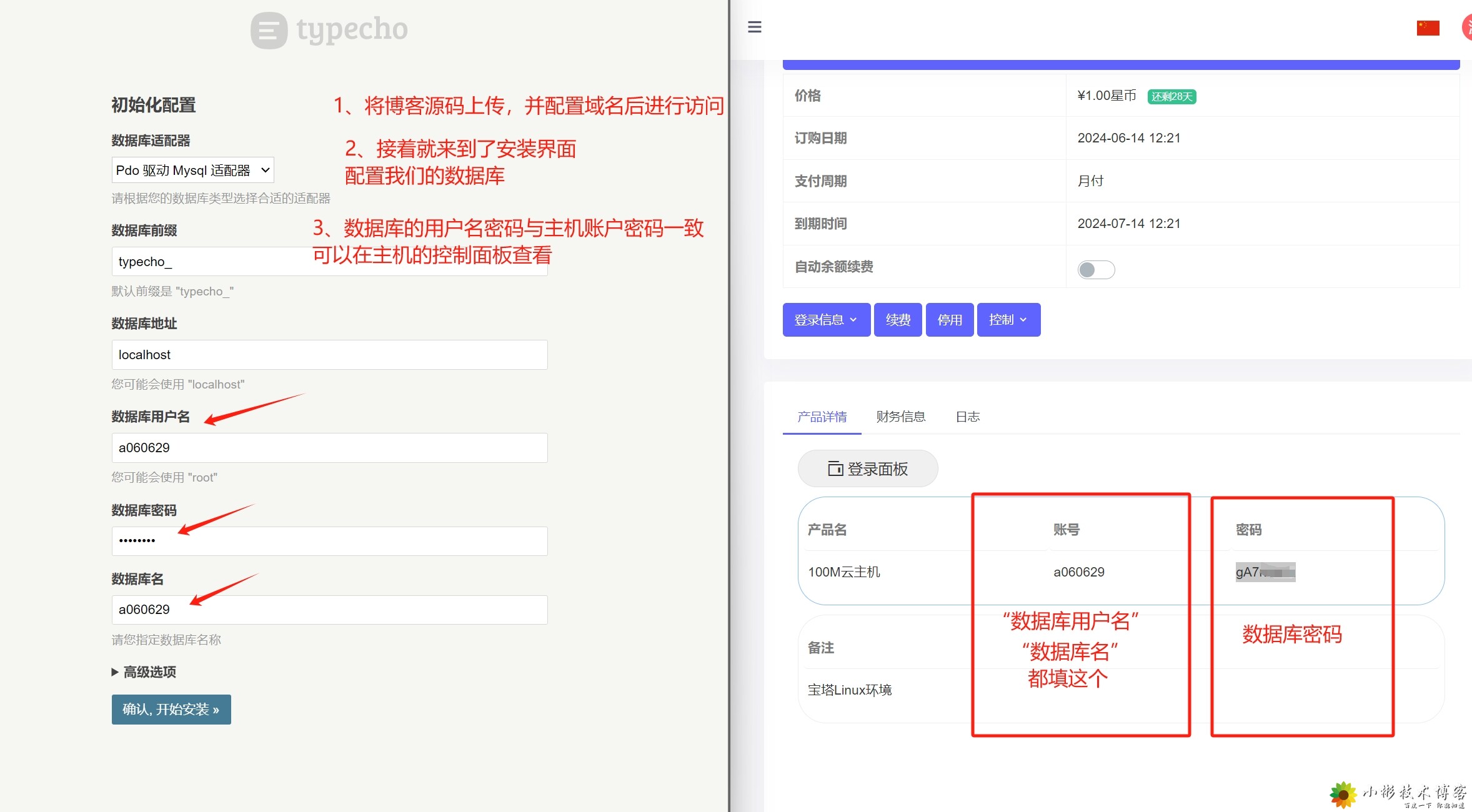The image size is (1472, 812).
Task: Switch to the 产品详情 tab
Action: click(822, 417)
